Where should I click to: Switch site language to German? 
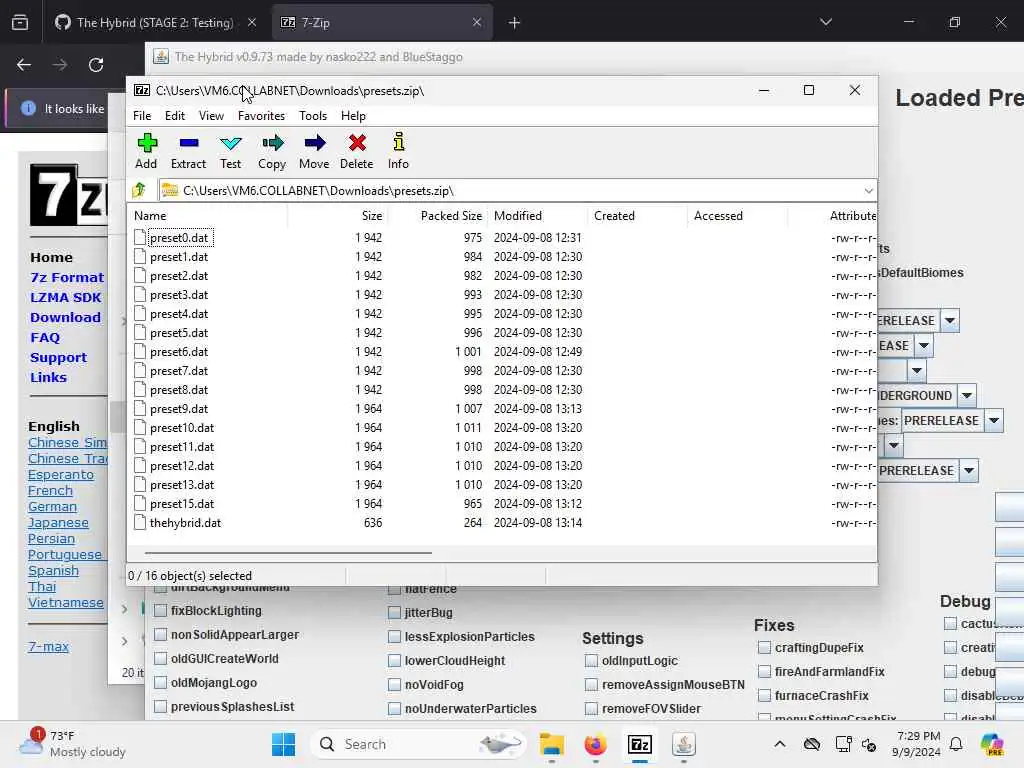pos(52,507)
